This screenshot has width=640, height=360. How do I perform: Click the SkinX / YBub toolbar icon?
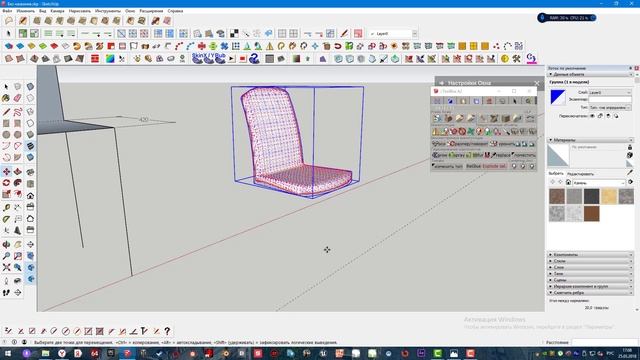(x=209, y=58)
